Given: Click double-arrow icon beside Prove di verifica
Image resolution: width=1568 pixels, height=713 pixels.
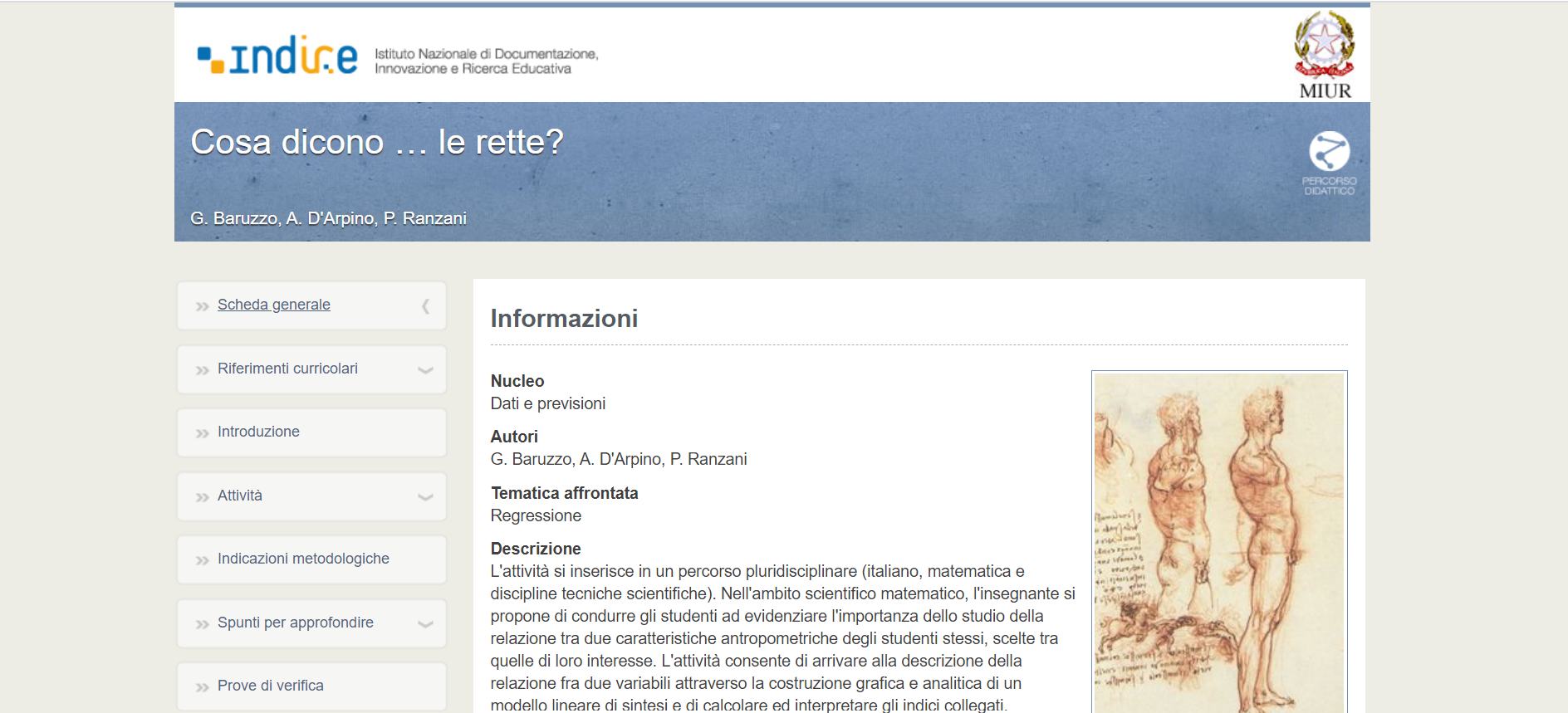Looking at the screenshot, I should pyautogui.click(x=202, y=687).
